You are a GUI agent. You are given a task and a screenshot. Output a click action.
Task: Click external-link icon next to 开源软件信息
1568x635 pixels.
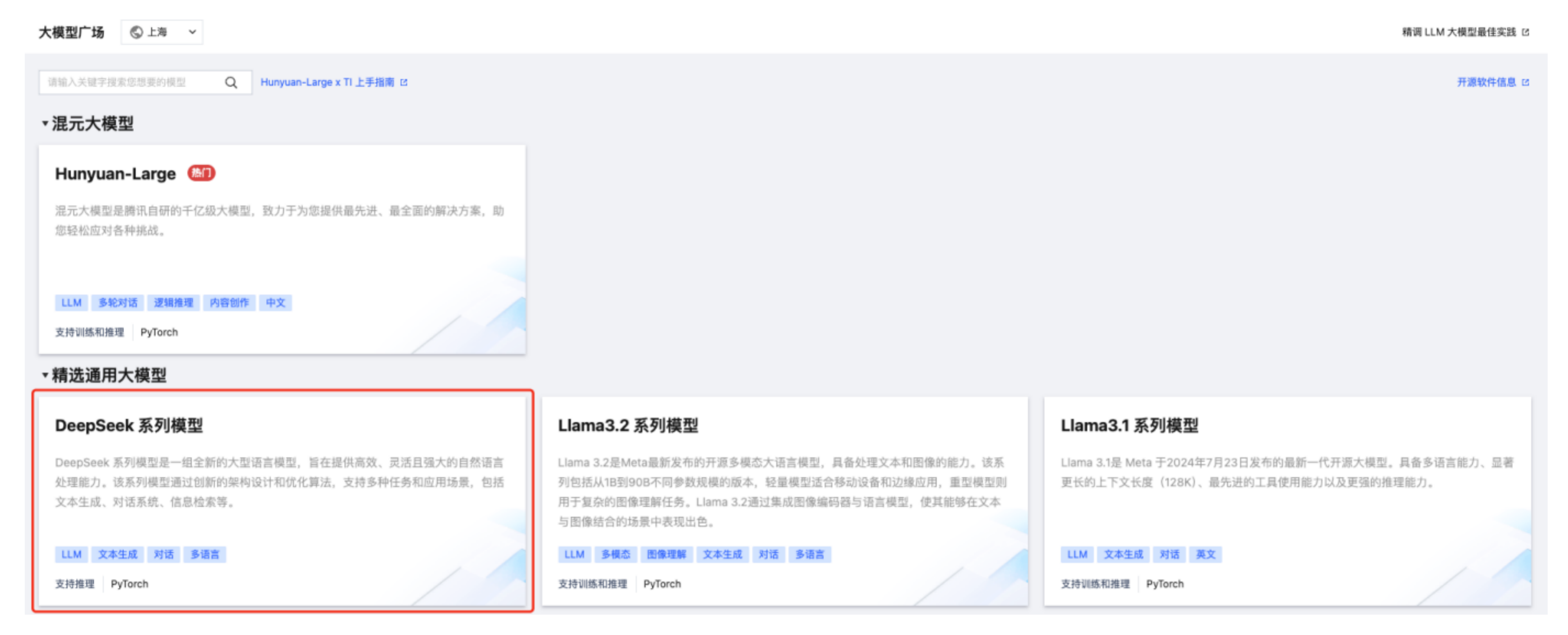pos(1526,82)
